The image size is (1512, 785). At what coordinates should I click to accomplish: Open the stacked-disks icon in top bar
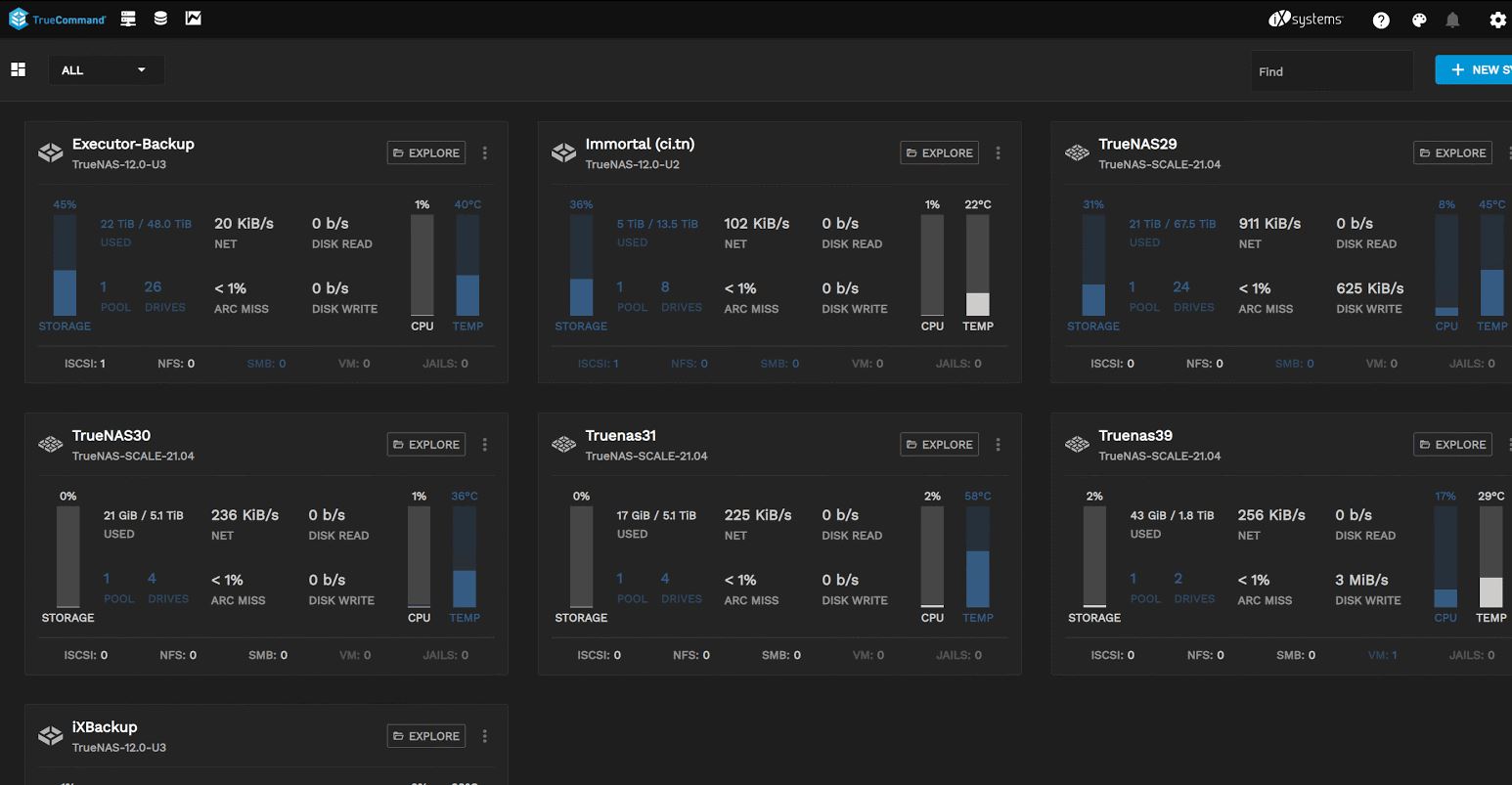pos(160,19)
